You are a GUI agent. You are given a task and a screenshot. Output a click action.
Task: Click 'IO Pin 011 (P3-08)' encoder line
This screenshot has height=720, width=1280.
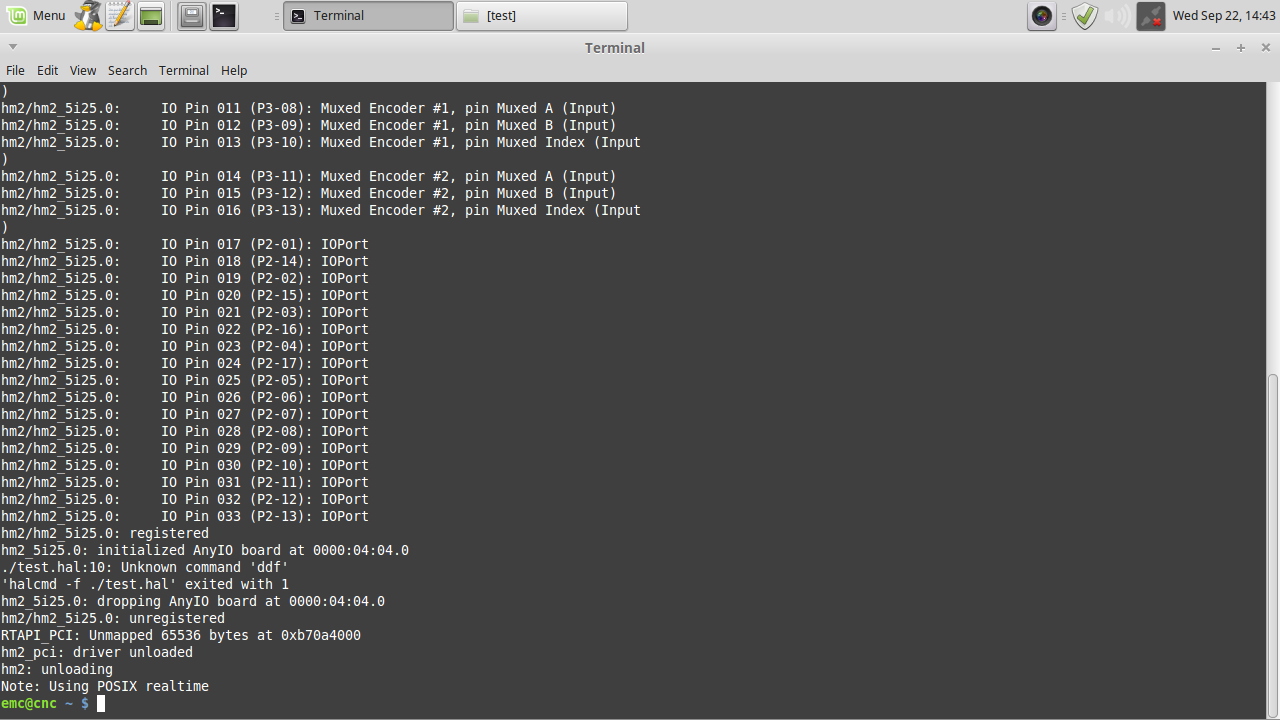click(309, 108)
